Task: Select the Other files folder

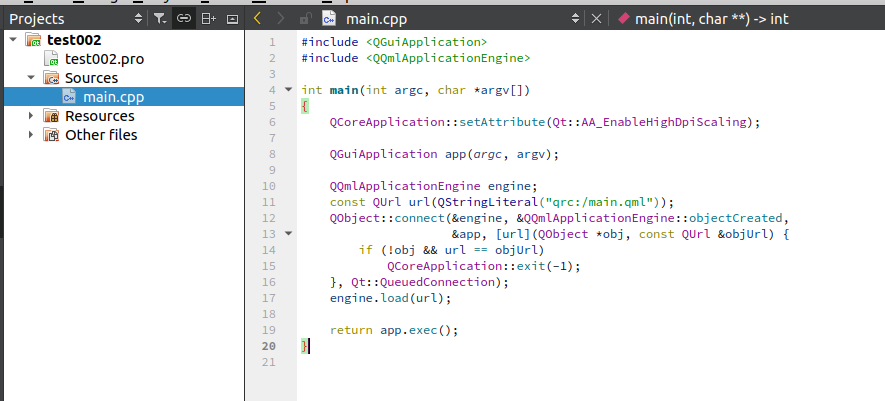Action: coord(101,135)
